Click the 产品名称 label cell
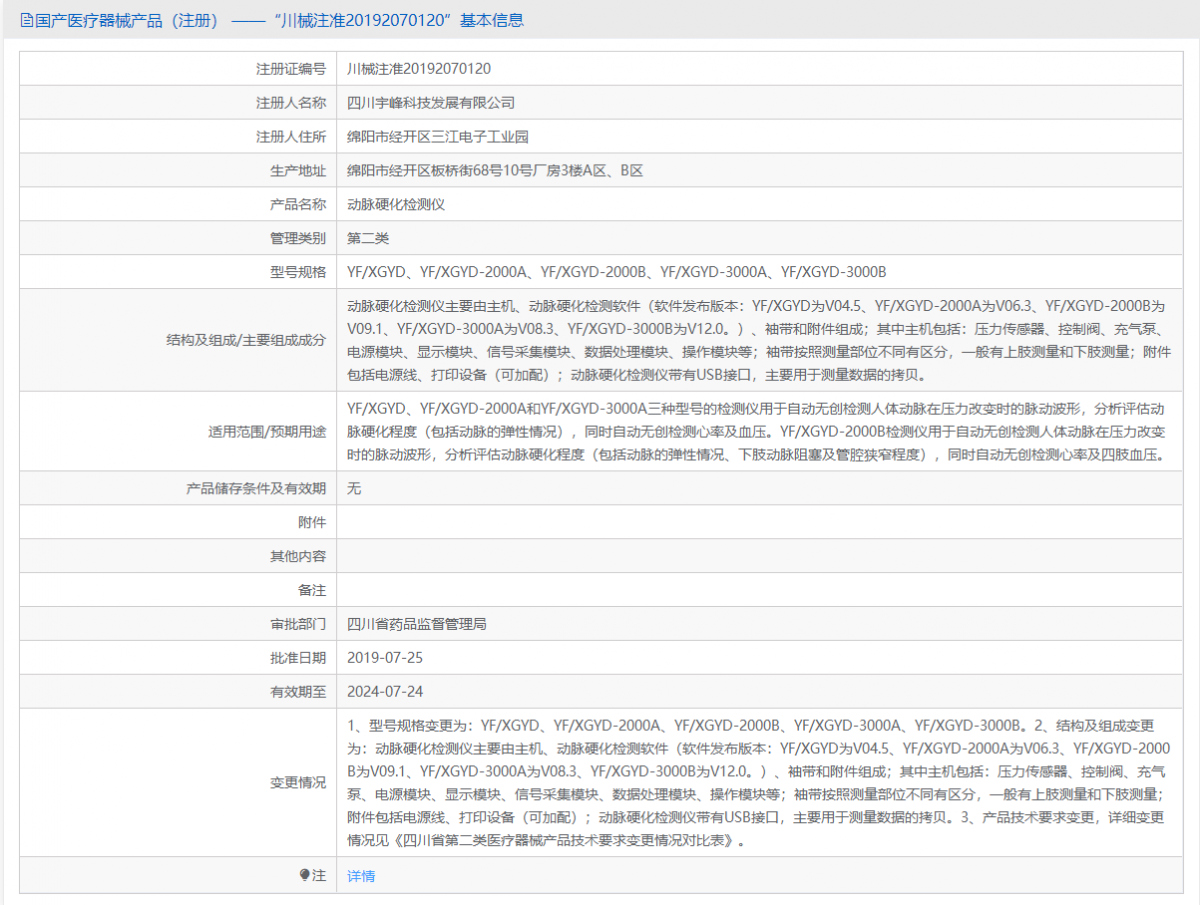The width and height of the screenshot is (1200, 905). [178, 204]
